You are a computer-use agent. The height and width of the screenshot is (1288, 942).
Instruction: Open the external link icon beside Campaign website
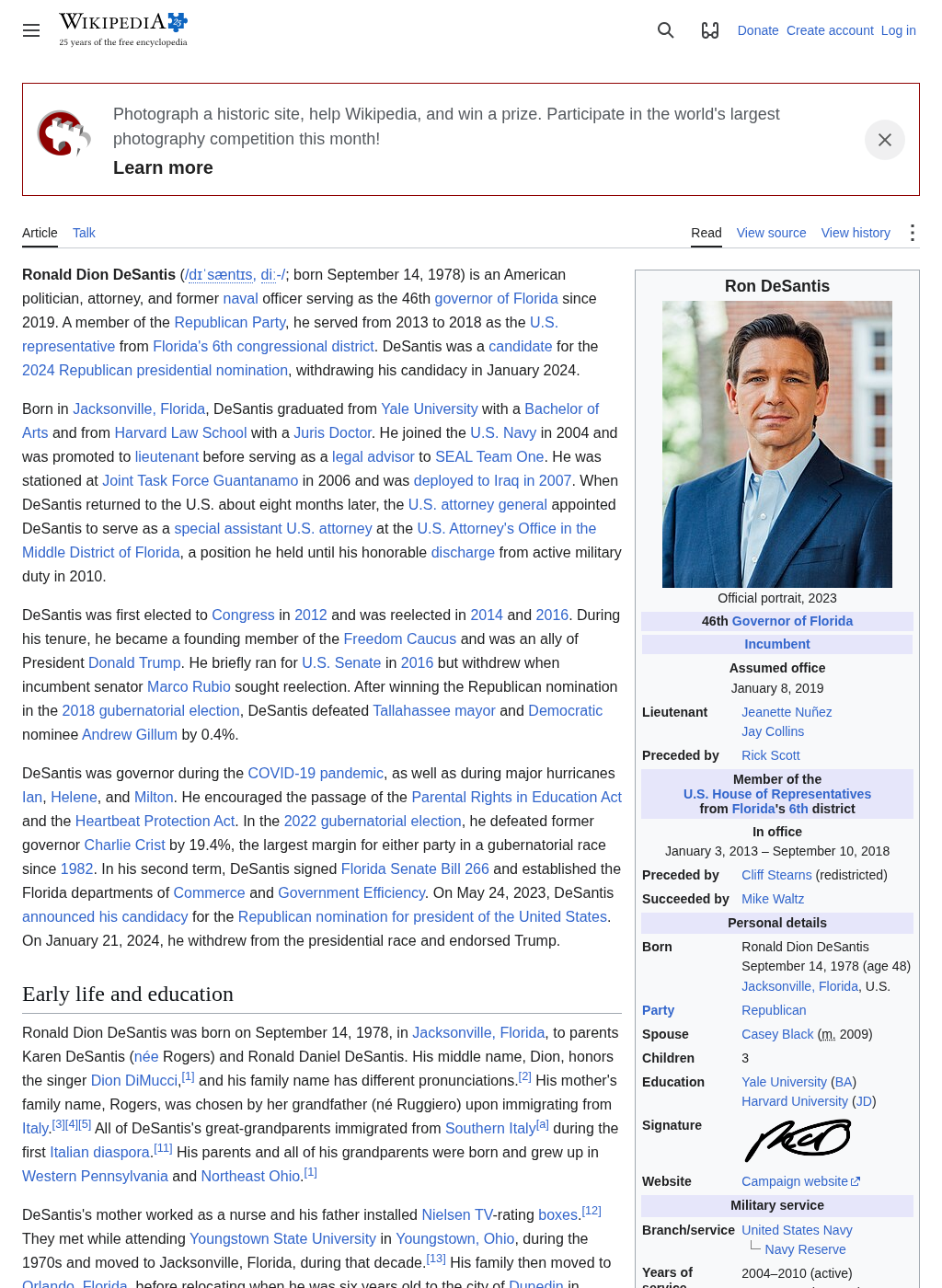[x=856, y=1181]
